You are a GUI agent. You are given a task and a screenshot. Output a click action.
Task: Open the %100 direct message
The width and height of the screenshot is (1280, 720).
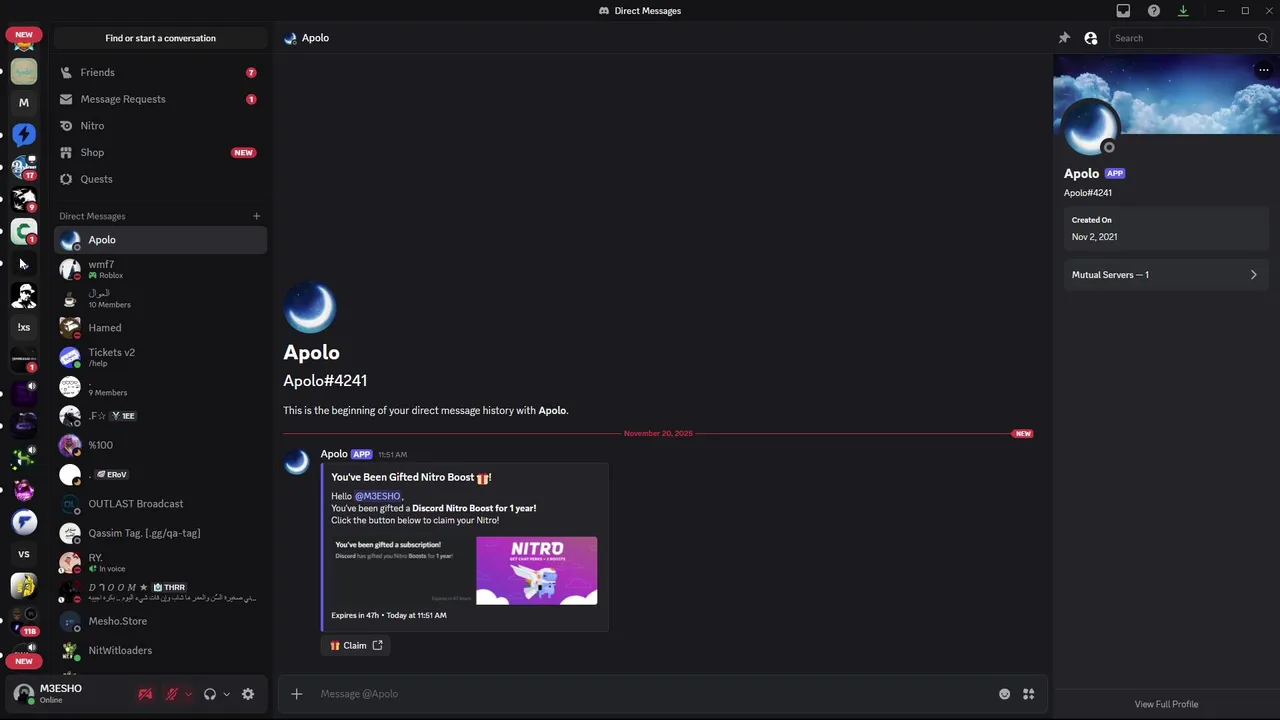pos(160,445)
